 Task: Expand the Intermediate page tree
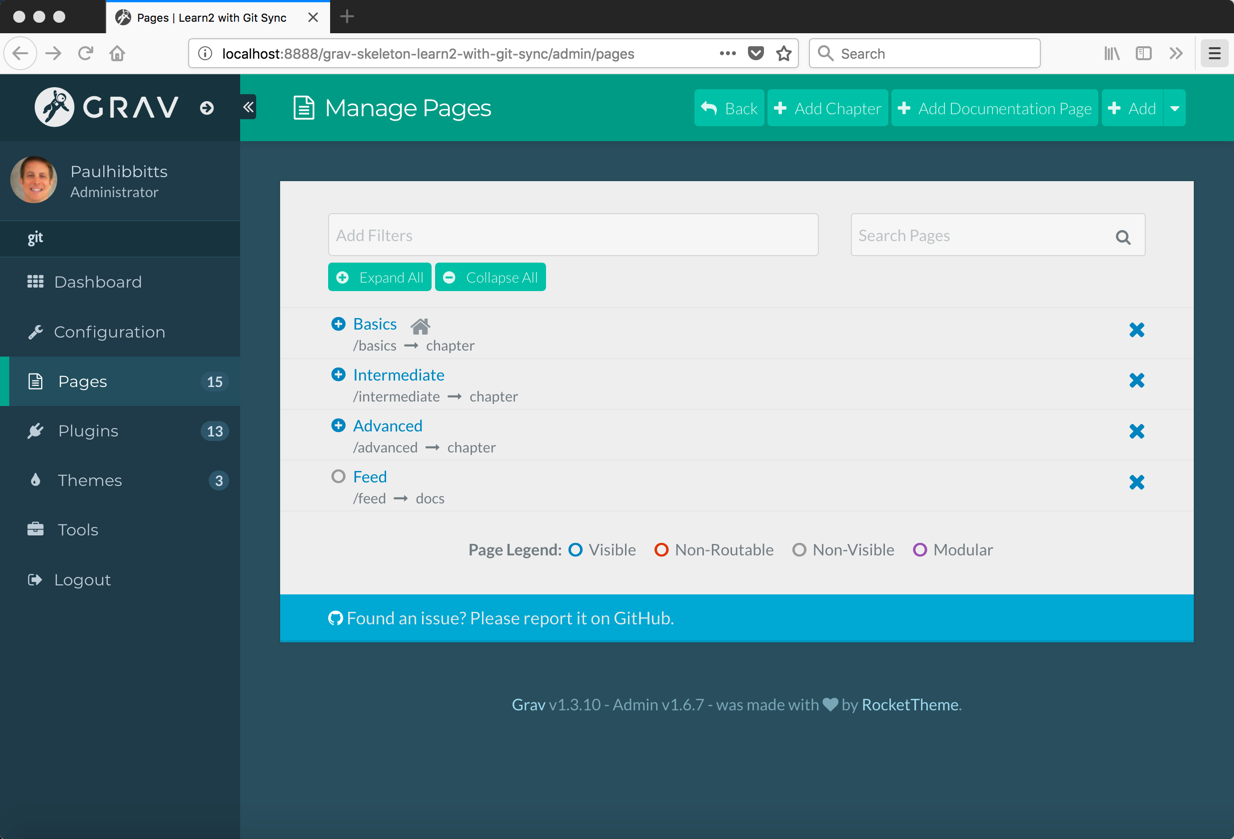[x=338, y=375]
